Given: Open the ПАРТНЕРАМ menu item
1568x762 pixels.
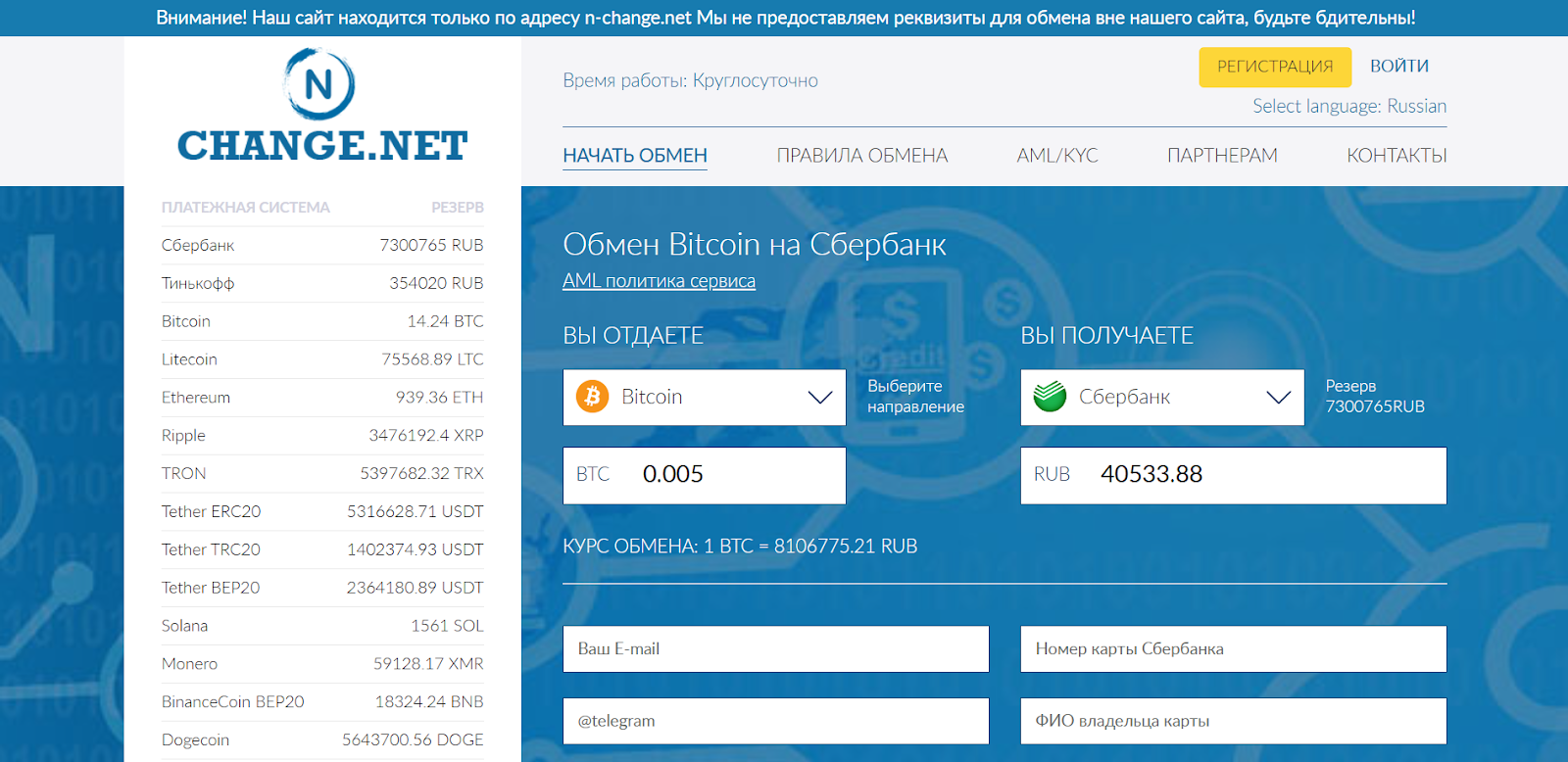Looking at the screenshot, I should [x=1222, y=156].
